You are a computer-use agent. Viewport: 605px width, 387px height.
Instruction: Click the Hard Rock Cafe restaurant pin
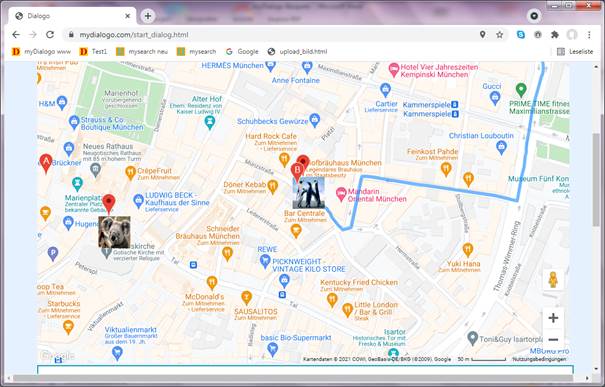pyautogui.click(x=284, y=159)
